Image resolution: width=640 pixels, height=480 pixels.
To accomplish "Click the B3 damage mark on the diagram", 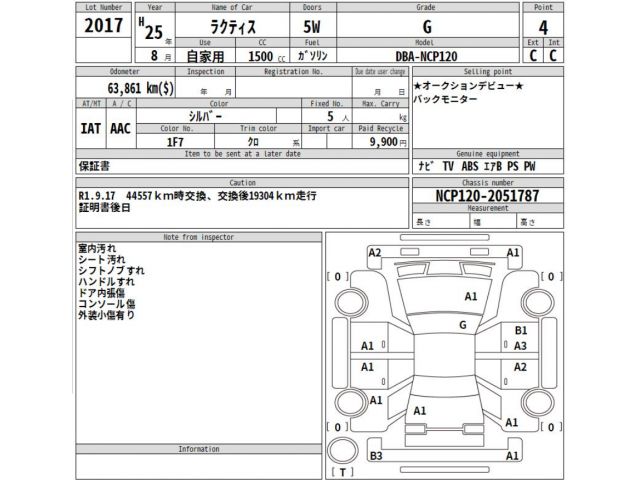I will (376, 456).
